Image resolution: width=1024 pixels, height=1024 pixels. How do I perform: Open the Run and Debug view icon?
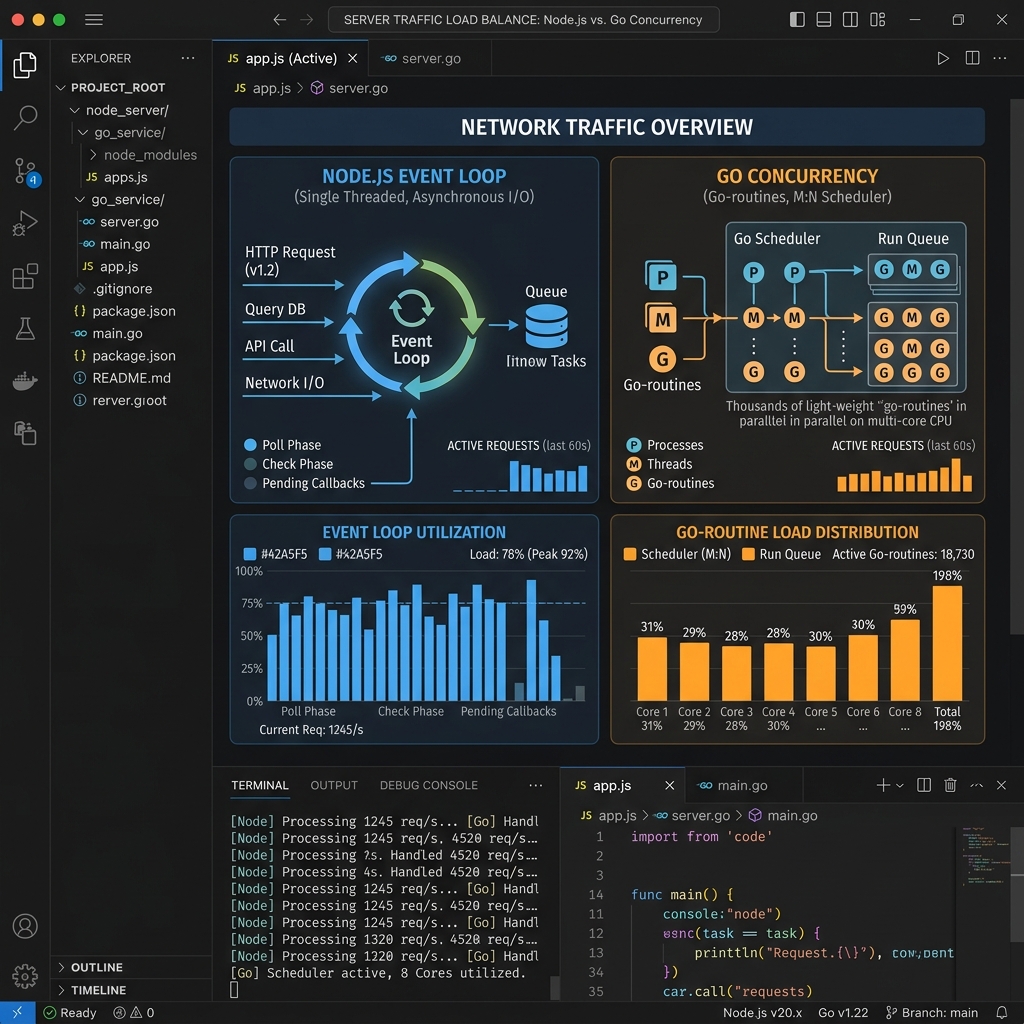pos(25,223)
